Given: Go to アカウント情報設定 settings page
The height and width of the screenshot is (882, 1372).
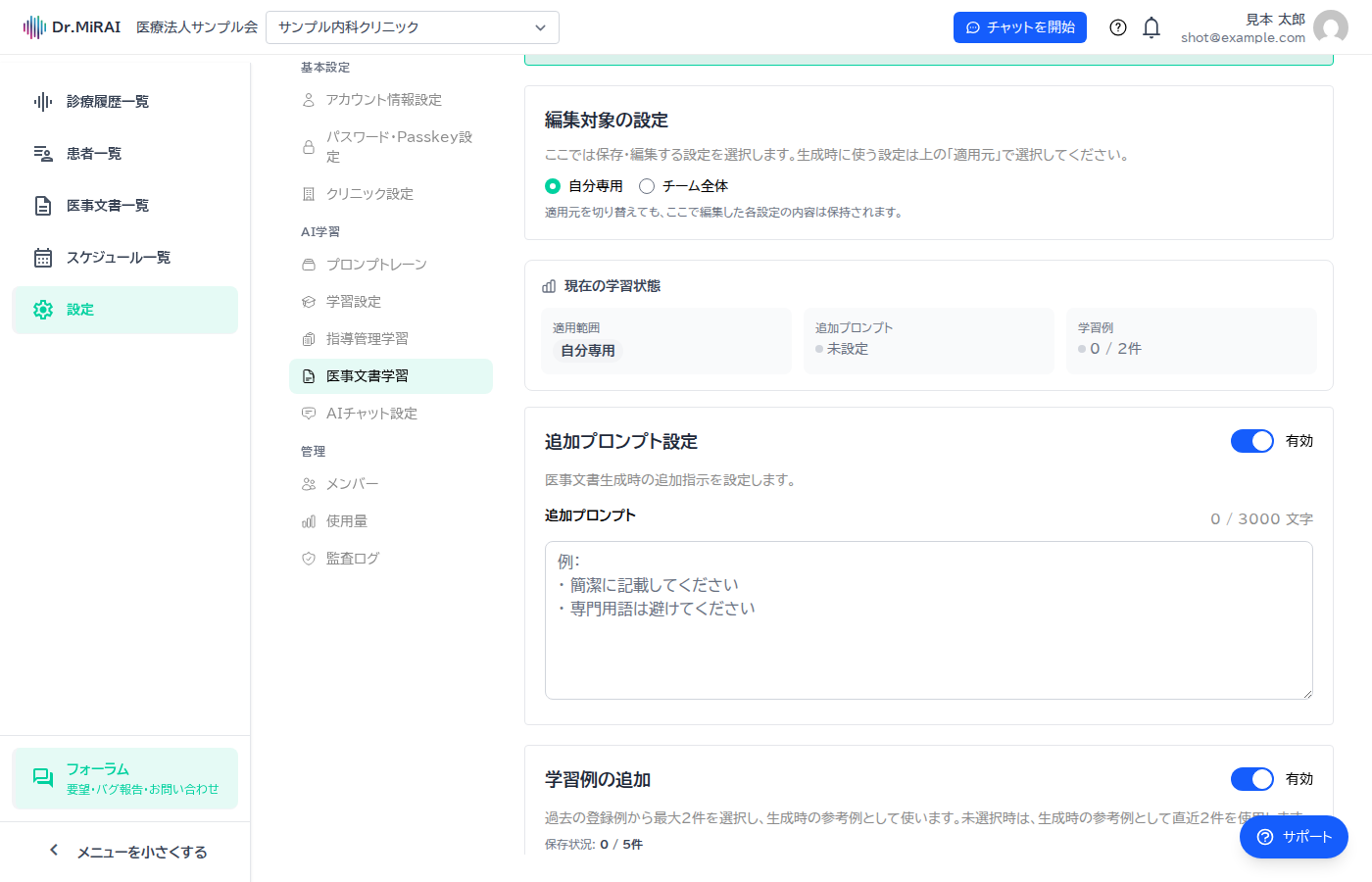Looking at the screenshot, I should coord(391,100).
